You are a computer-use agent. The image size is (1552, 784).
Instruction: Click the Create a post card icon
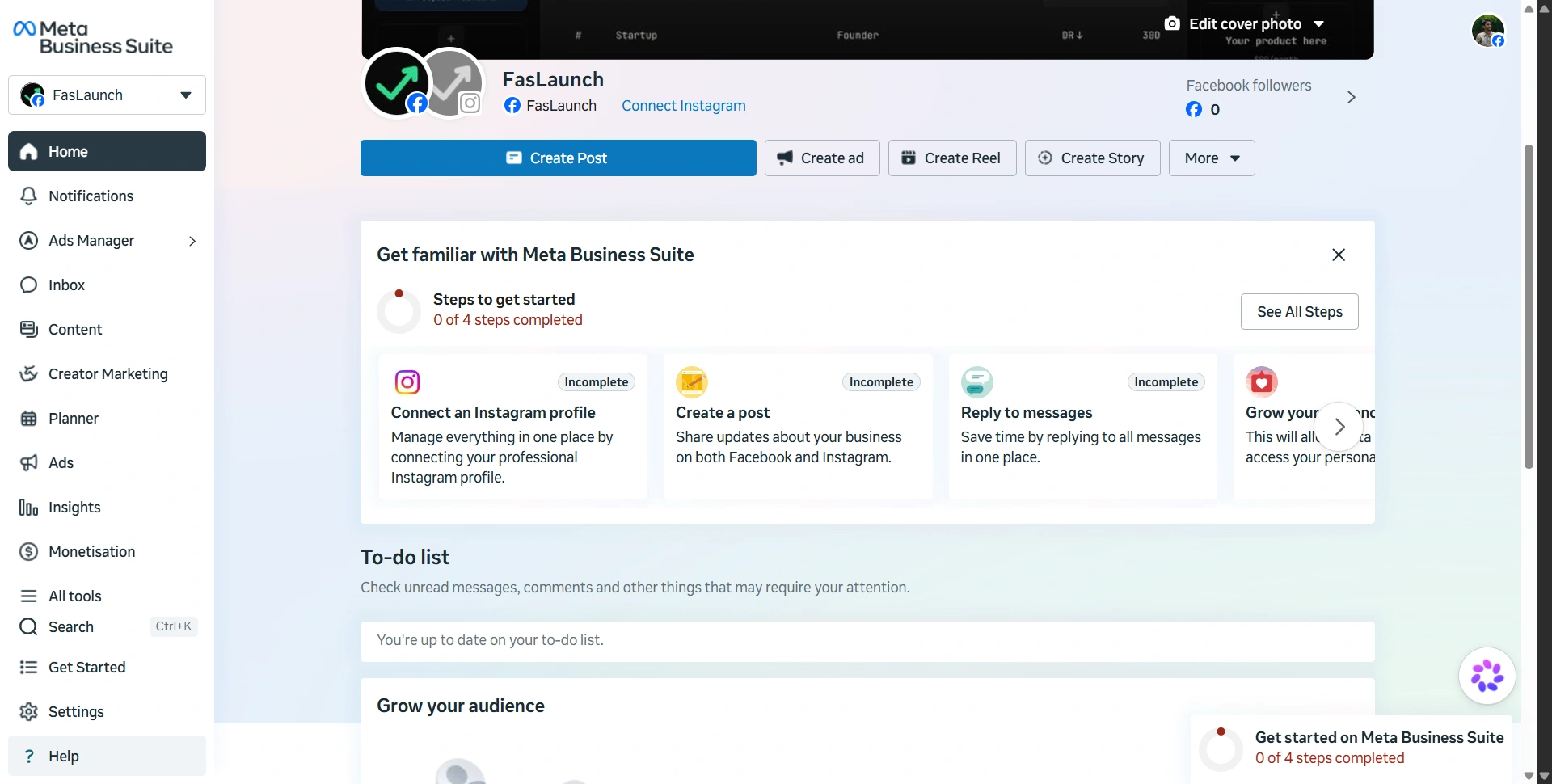(692, 382)
